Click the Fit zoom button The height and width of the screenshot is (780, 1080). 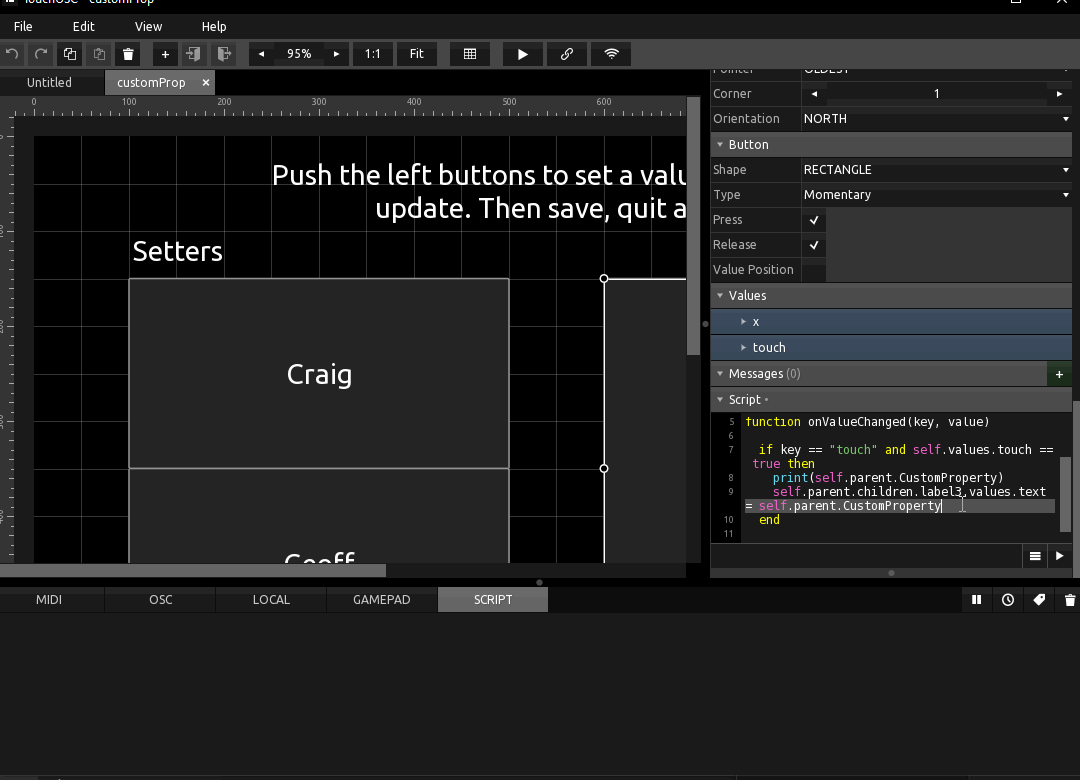pyautogui.click(x=417, y=54)
